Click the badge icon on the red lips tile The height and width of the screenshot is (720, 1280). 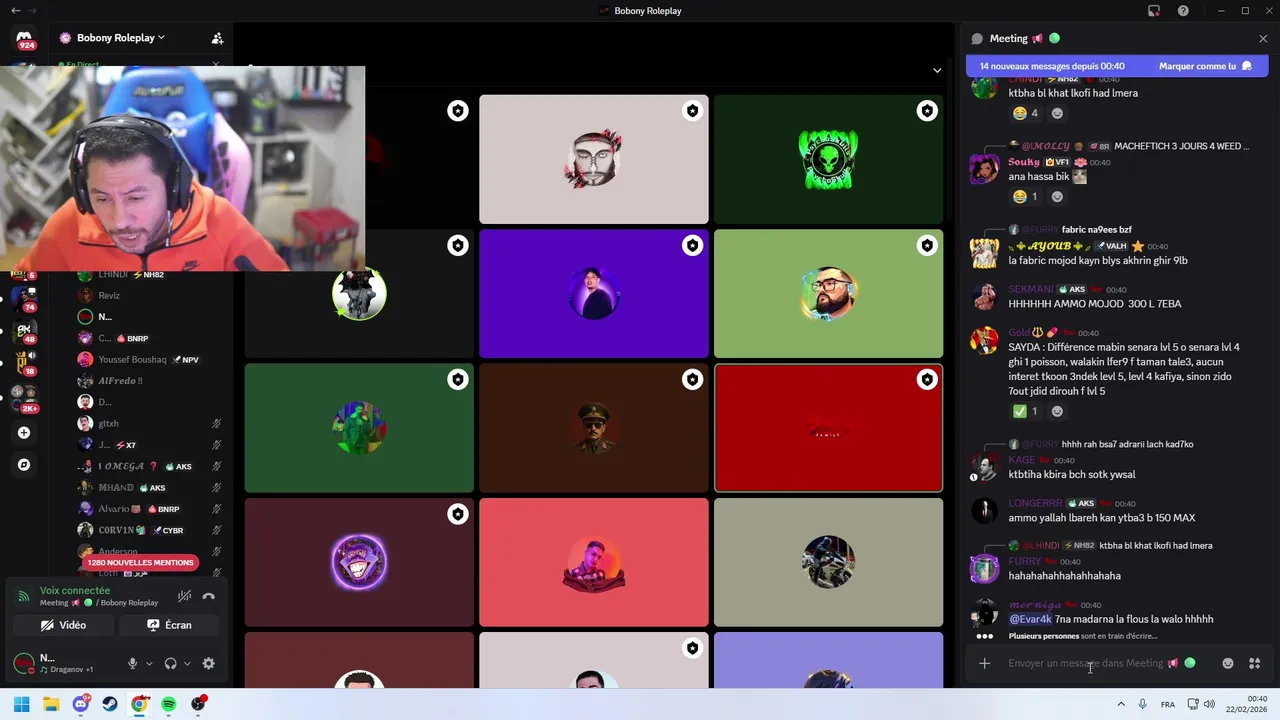pos(927,380)
